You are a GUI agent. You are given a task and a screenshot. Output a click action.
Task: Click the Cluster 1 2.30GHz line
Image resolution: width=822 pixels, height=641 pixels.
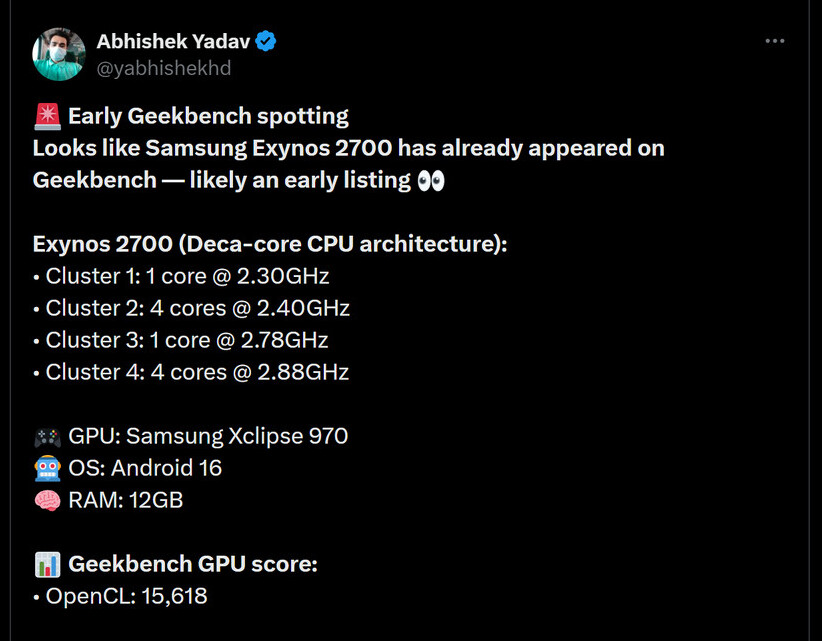(187, 276)
